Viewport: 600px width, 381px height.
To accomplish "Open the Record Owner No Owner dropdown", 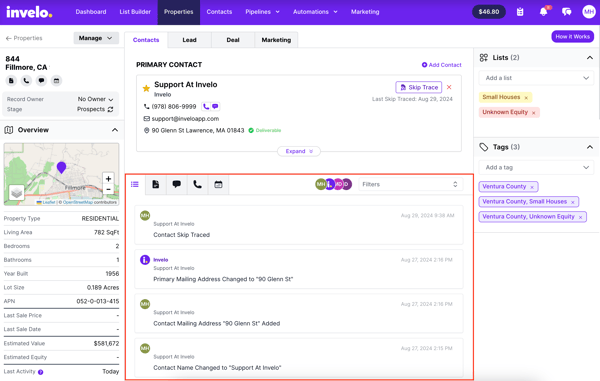I will pos(96,99).
